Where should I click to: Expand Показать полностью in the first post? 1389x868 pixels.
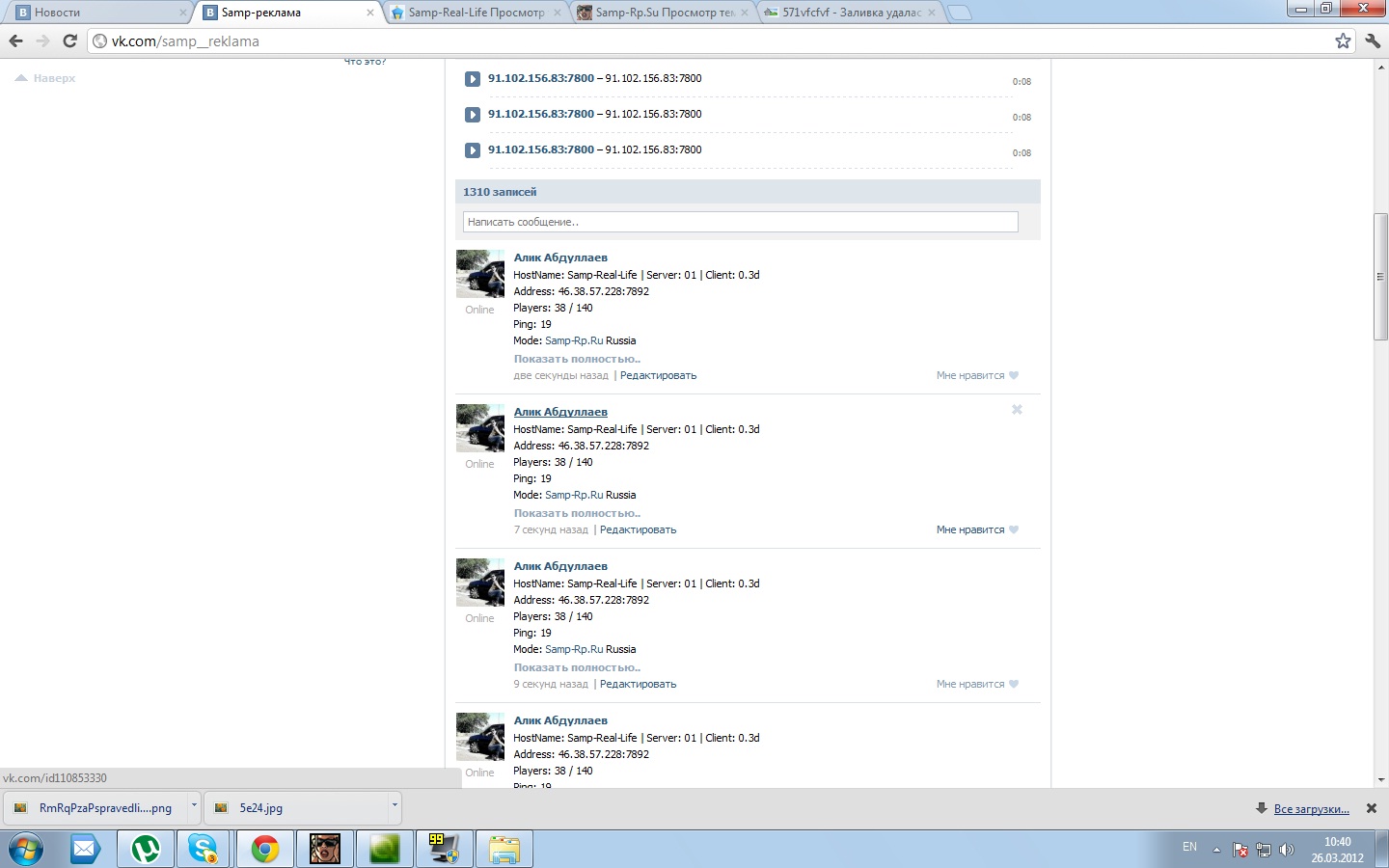(577, 359)
